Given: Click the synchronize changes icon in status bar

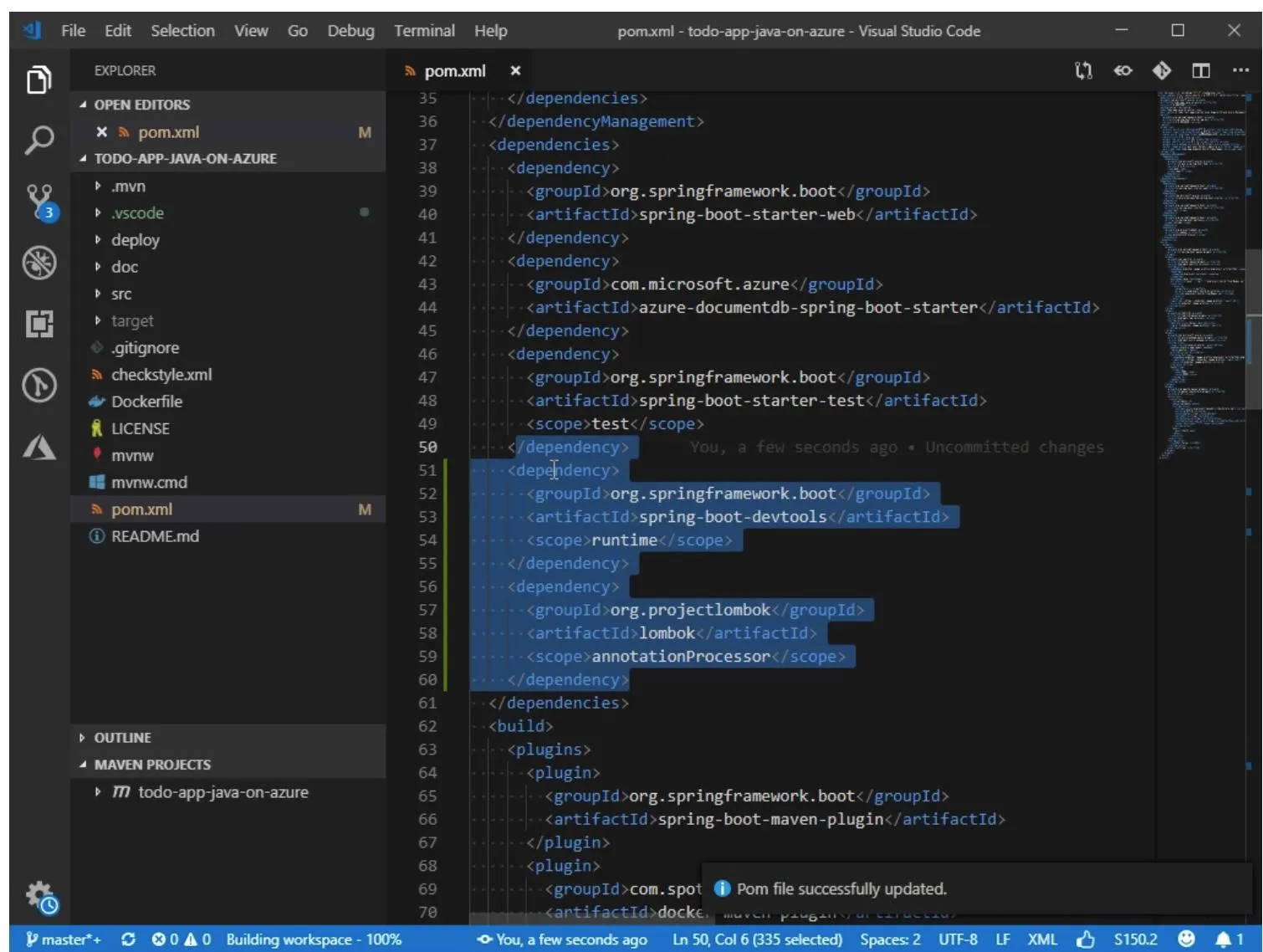Looking at the screenshot, I should click(128, 939).
